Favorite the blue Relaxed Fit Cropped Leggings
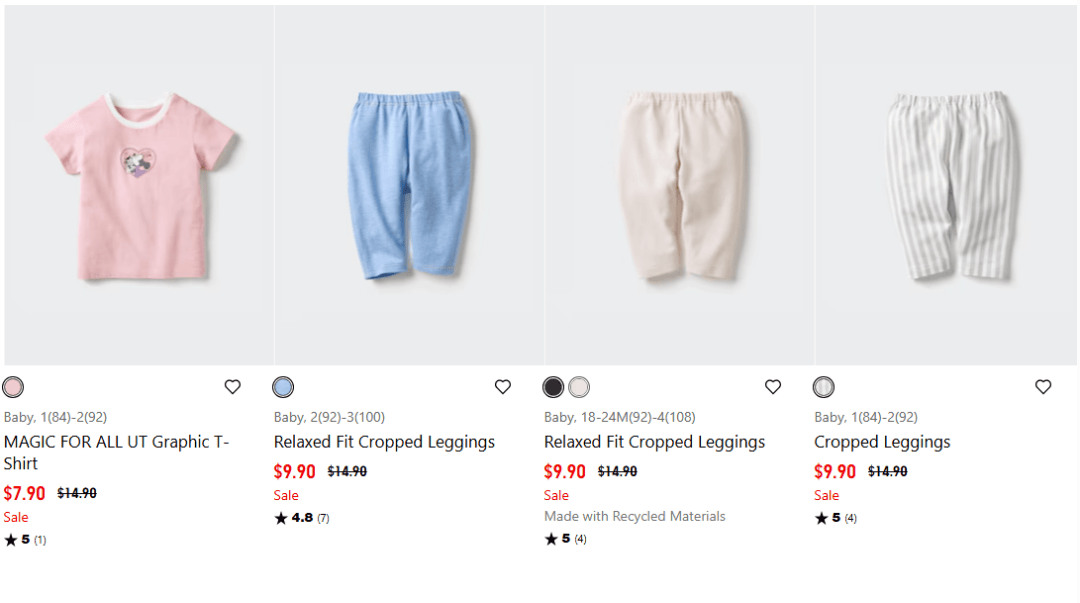This screenshot has height=603, width=1080. click(x=503, y=387)
